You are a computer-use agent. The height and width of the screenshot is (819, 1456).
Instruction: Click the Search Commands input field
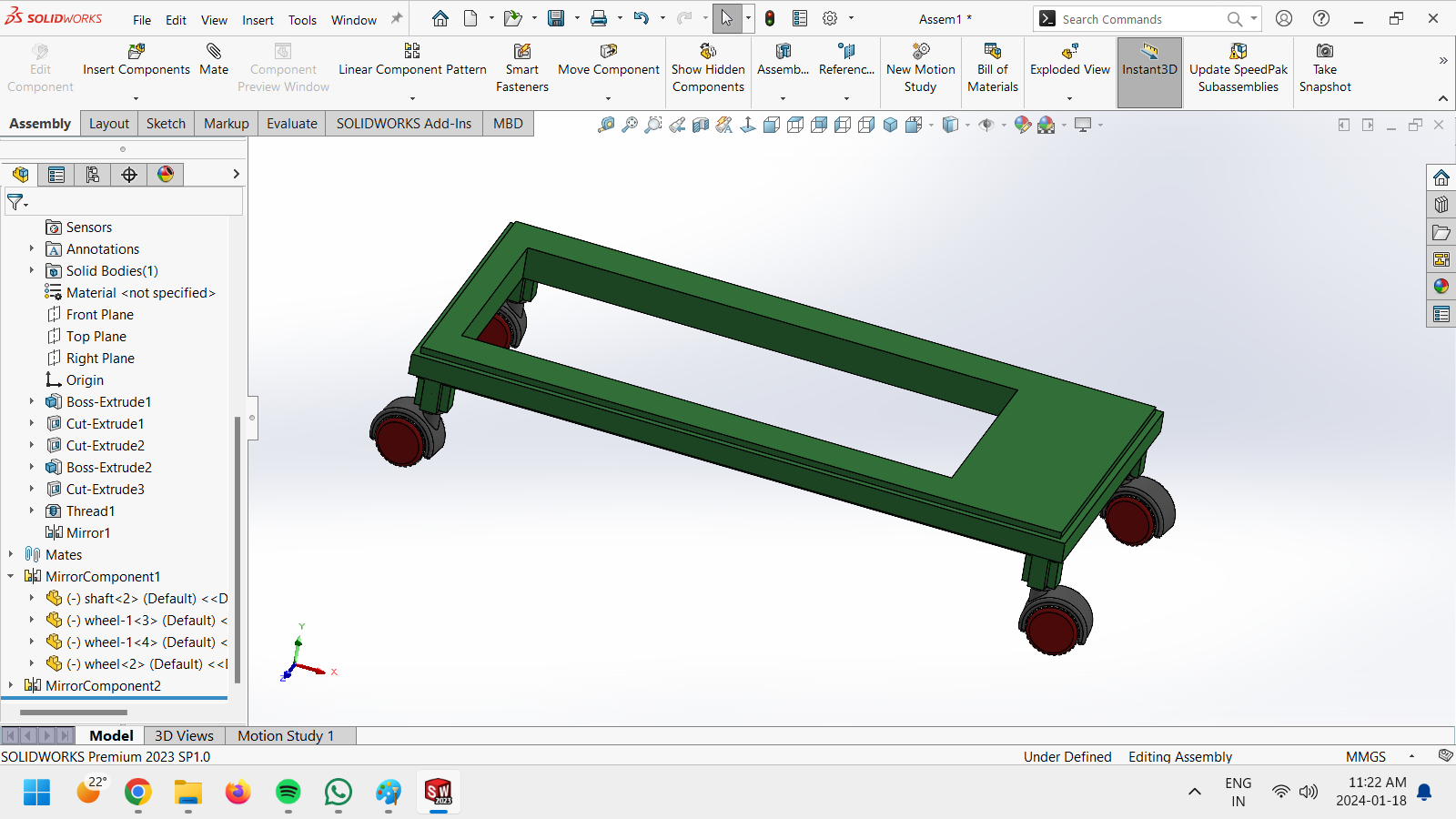click(1139, 19)
